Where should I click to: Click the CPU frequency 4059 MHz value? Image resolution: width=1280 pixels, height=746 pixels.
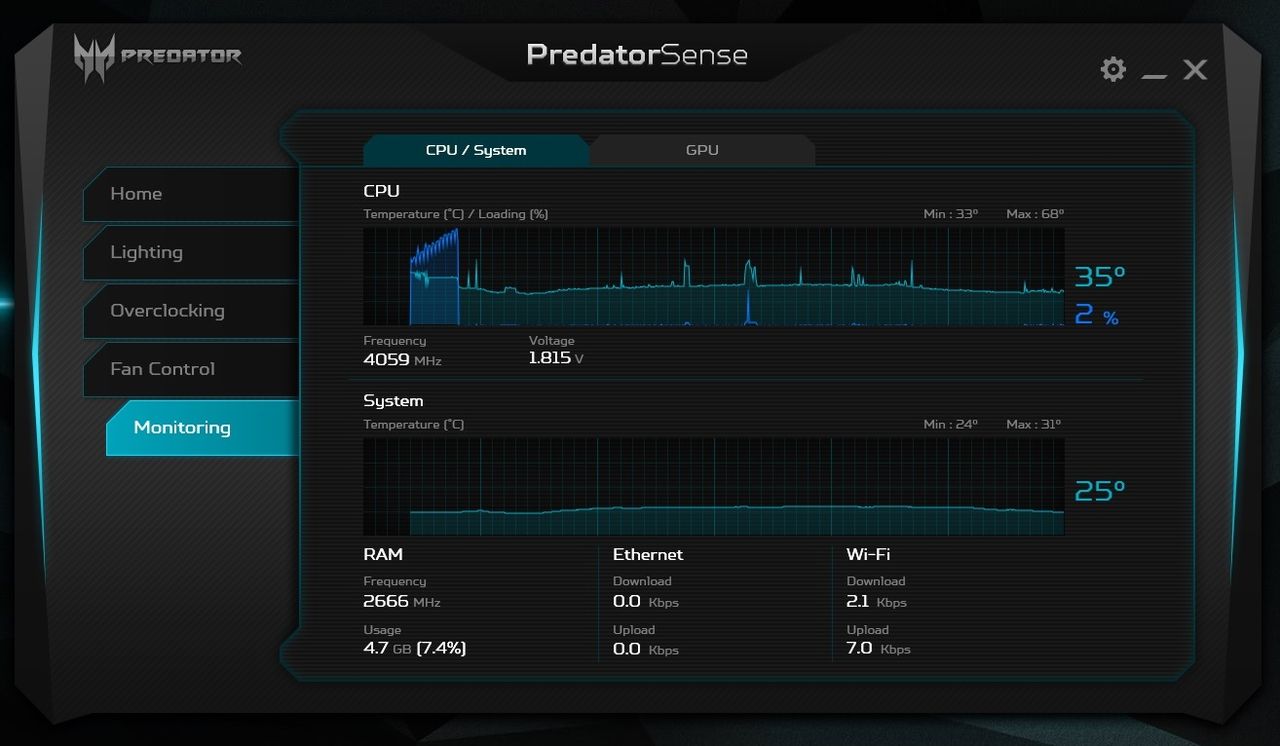pos(402,359)
